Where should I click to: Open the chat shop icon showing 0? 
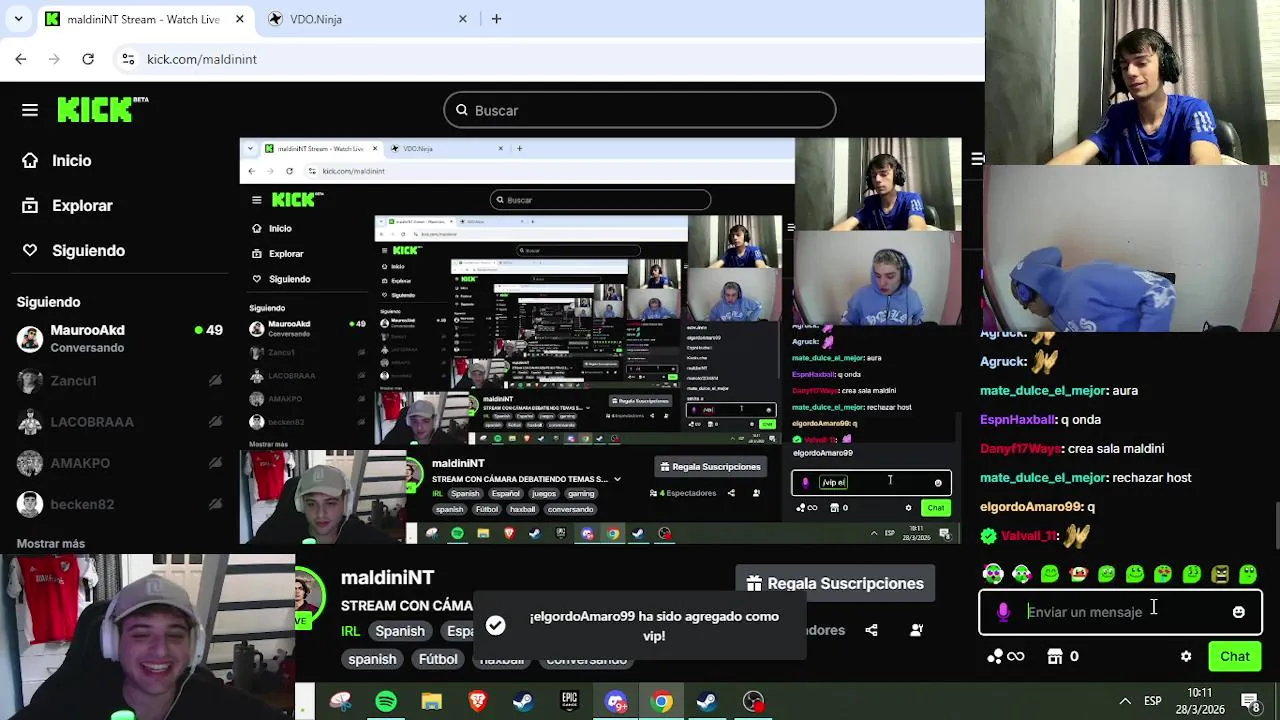(x=1062, y=656)
